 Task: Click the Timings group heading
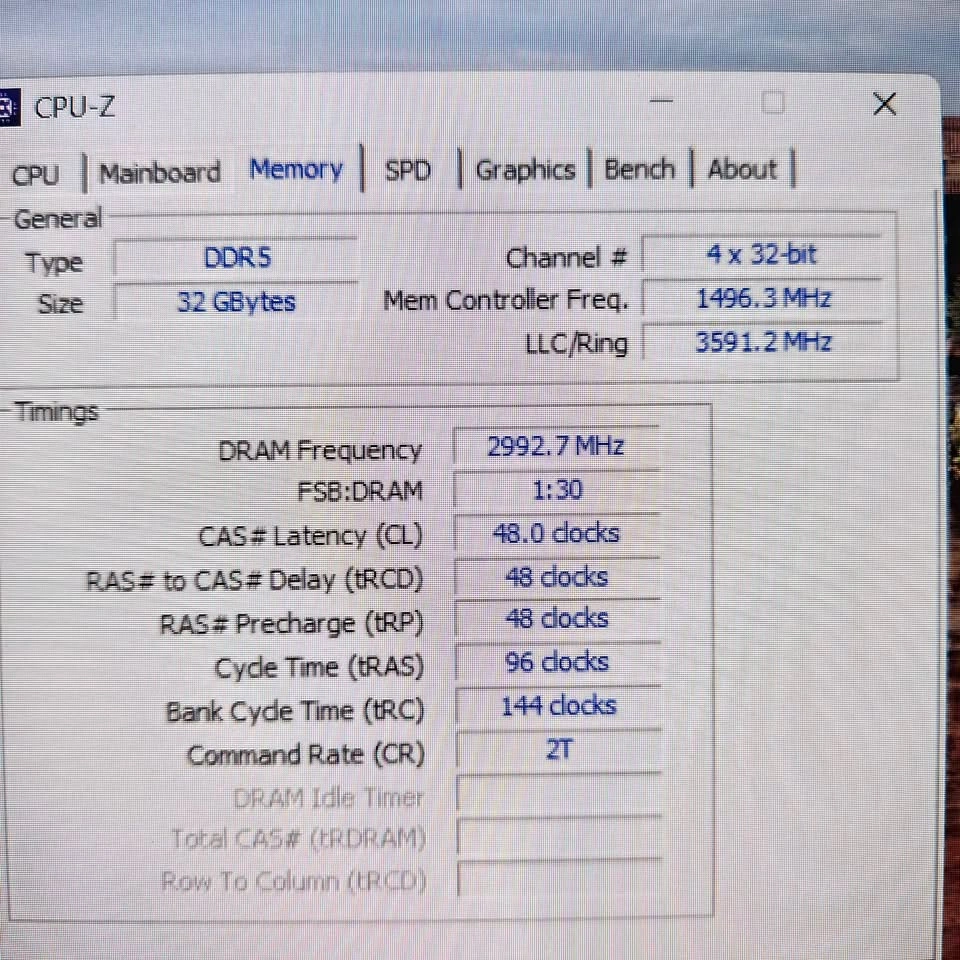pyautogui.click(x=56, y=411)
